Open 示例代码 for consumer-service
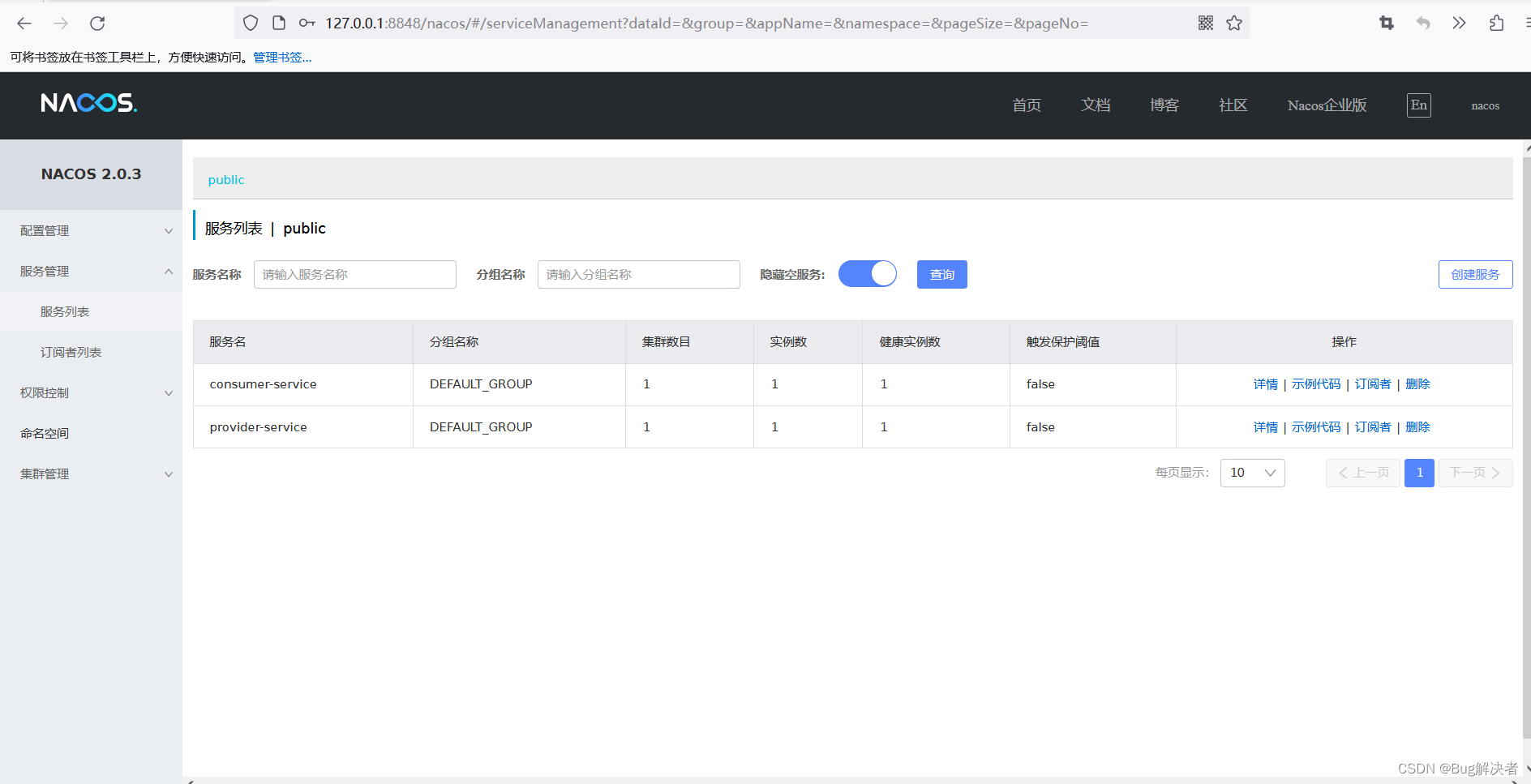This screenshot has height=784, width=1531. coord(1316,384)
